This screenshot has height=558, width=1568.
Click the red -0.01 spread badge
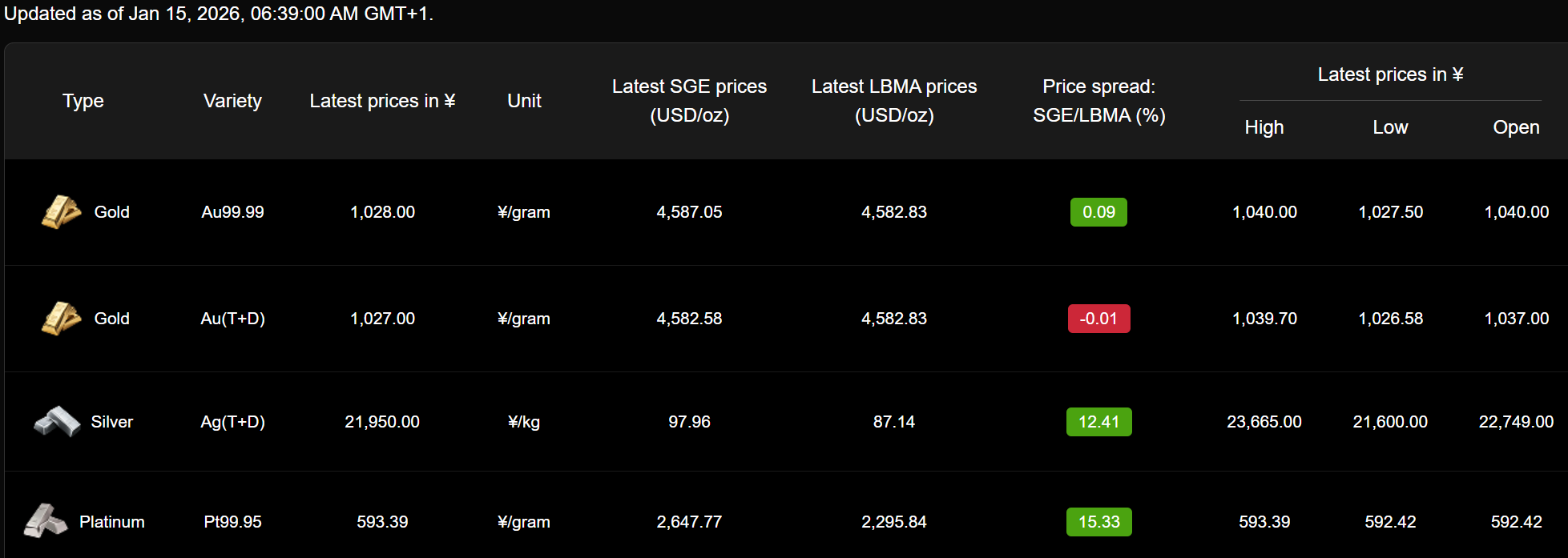coord(1098,319)
